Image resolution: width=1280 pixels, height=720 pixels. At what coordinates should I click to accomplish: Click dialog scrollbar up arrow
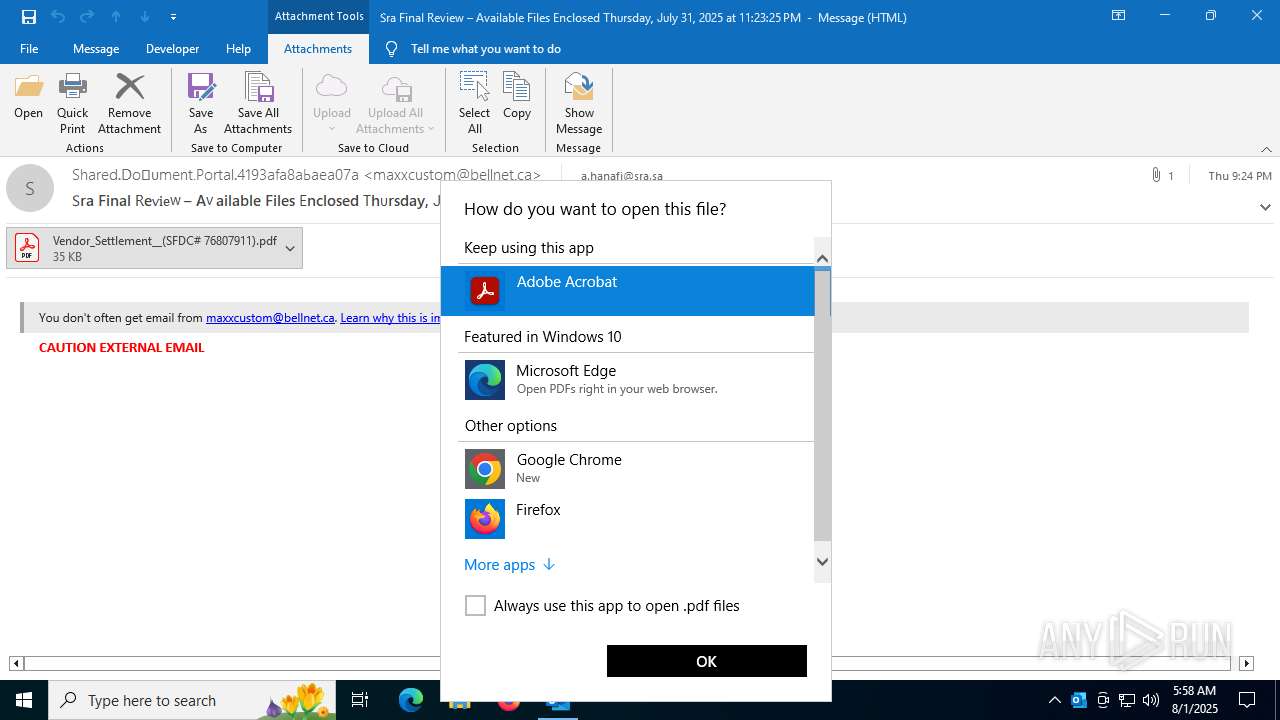point(823,259)
